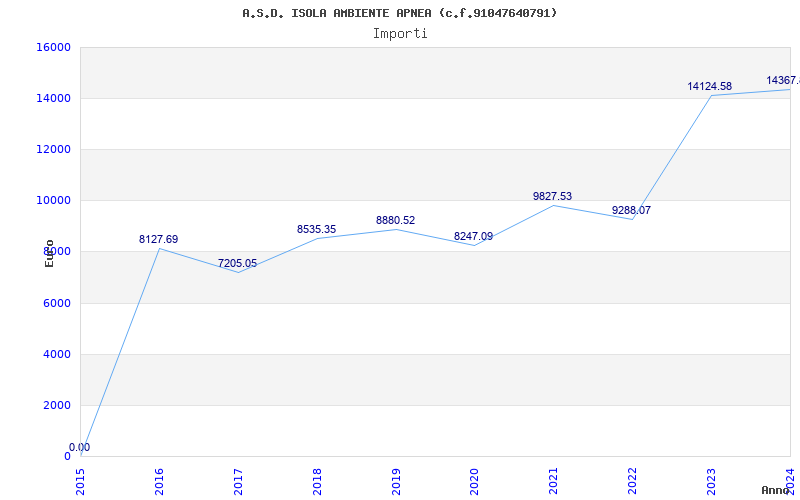Viewport: 800px width, 500px height.
Task: Click the 2020 x-axis year label
Action: (474, 481)
